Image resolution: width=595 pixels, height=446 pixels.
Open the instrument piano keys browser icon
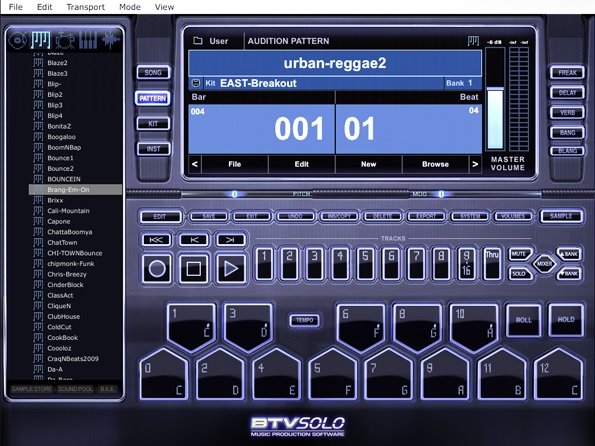click(x=88, y=40)
